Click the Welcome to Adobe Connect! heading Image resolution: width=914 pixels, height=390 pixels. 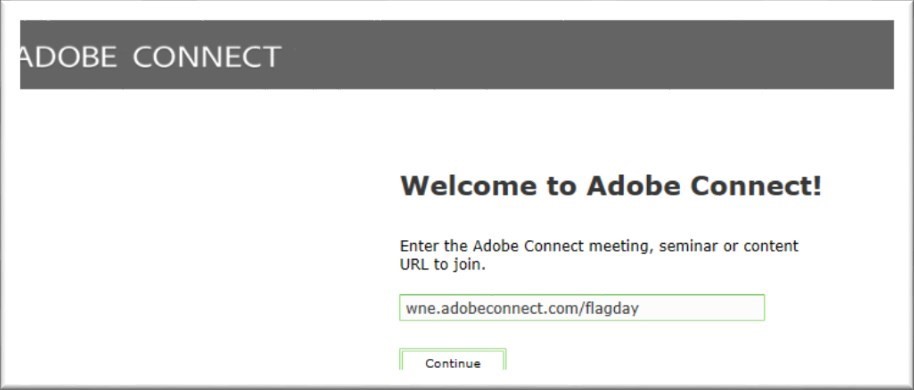pyautogui.click(x=611, y=185)
